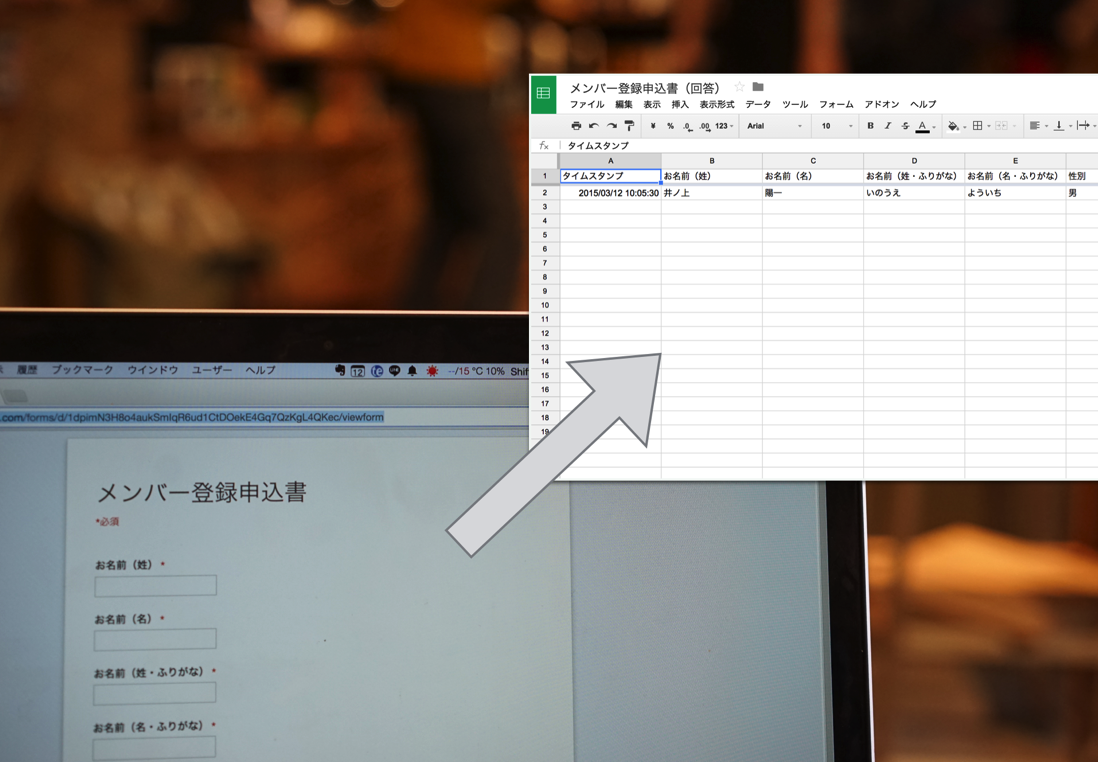The image size is (1098, 762).
Task: Decrease decimal places button
Action: (687, 126)
